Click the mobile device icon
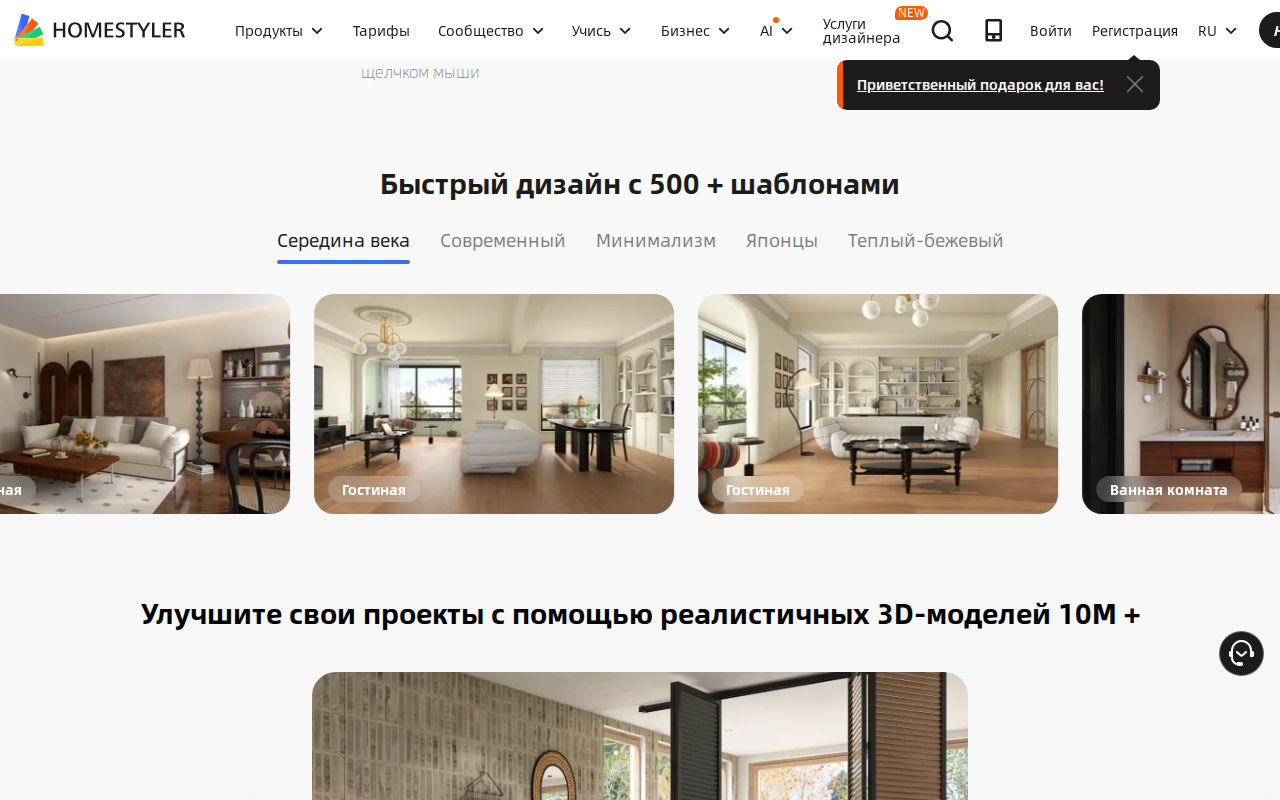This screenshot has height=800, width=1280. [x=993, y=31]
